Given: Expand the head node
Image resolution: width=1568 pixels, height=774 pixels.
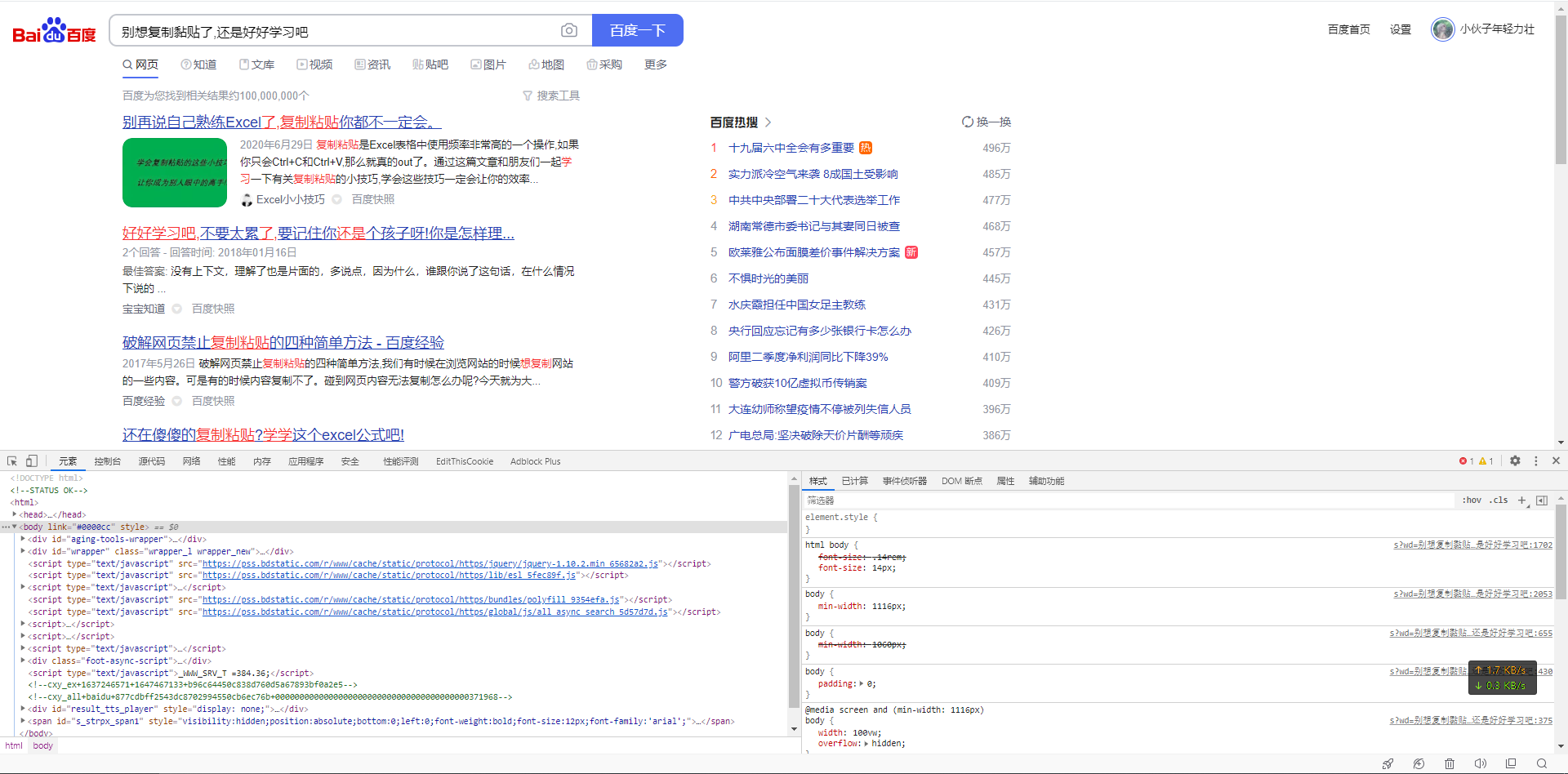Looking at the screenshot, I should pos(15,514).
